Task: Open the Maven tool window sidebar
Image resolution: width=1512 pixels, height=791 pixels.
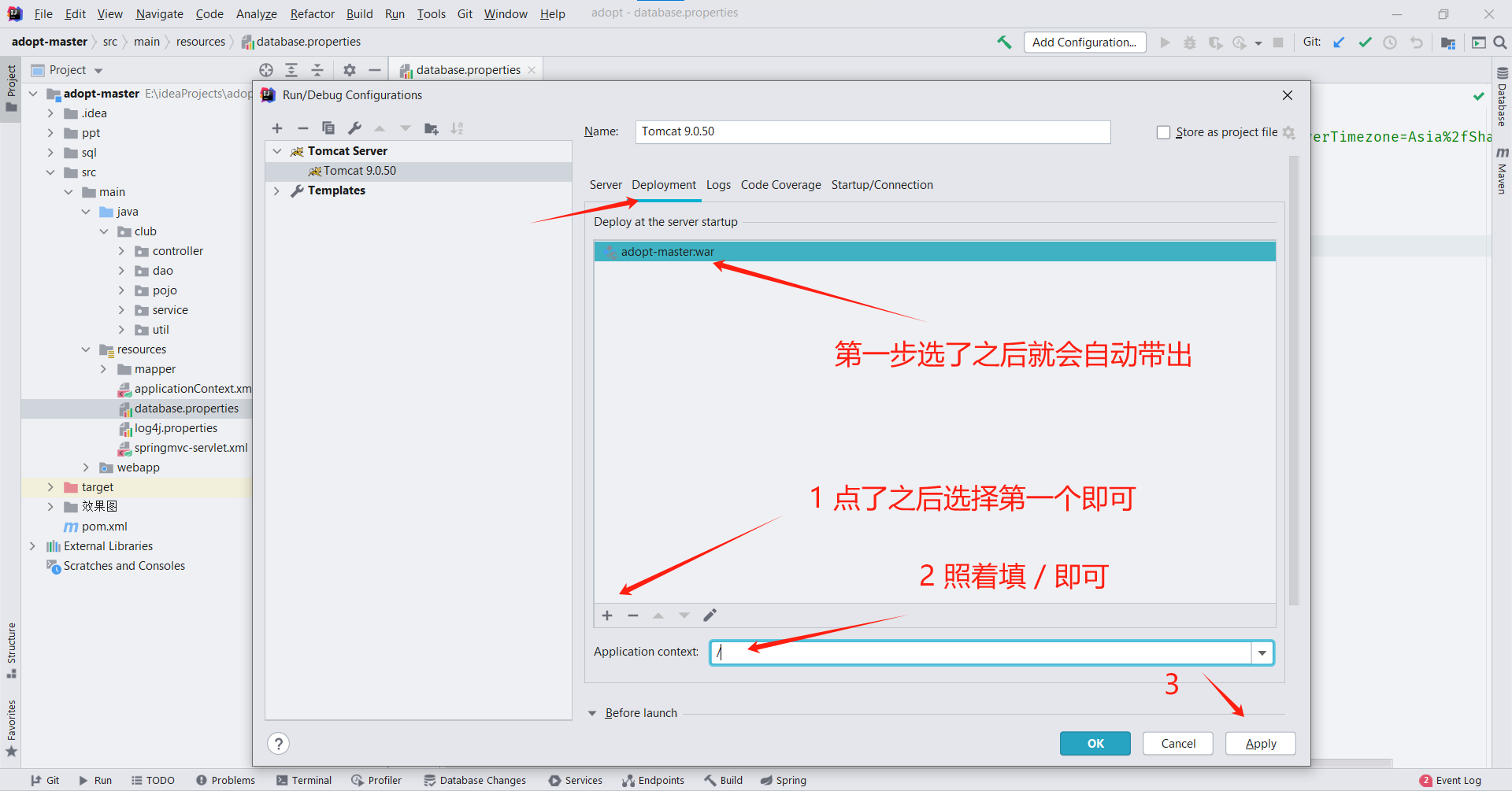Action: 1502,171
